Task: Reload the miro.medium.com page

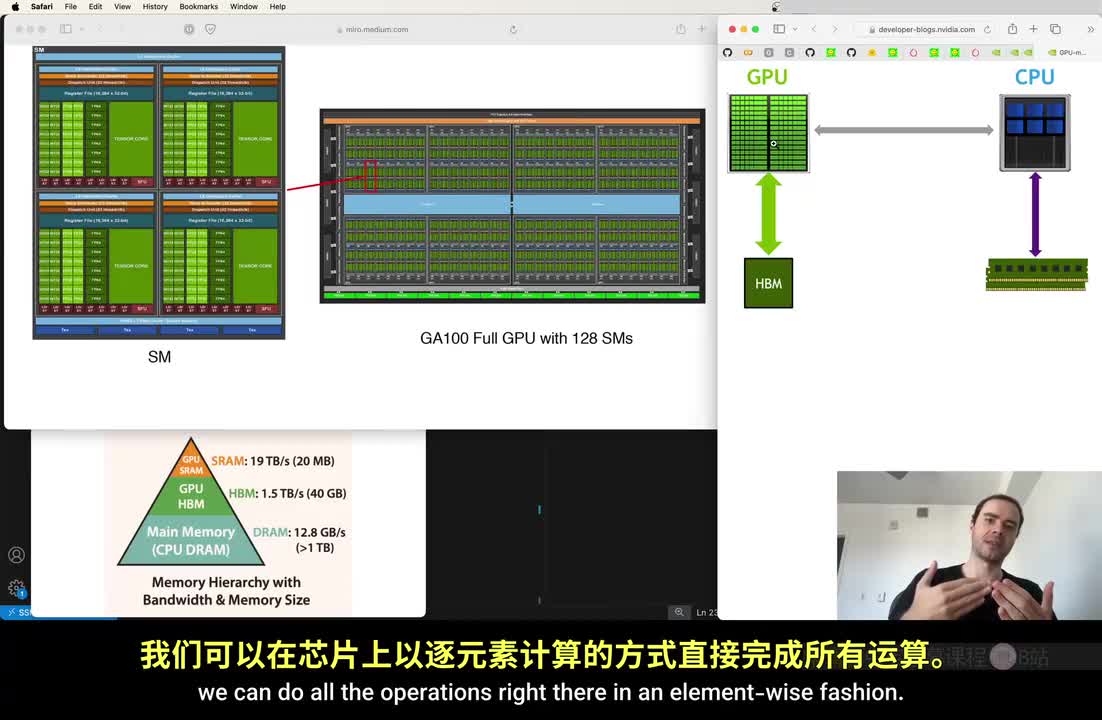Action: [513, 30]
